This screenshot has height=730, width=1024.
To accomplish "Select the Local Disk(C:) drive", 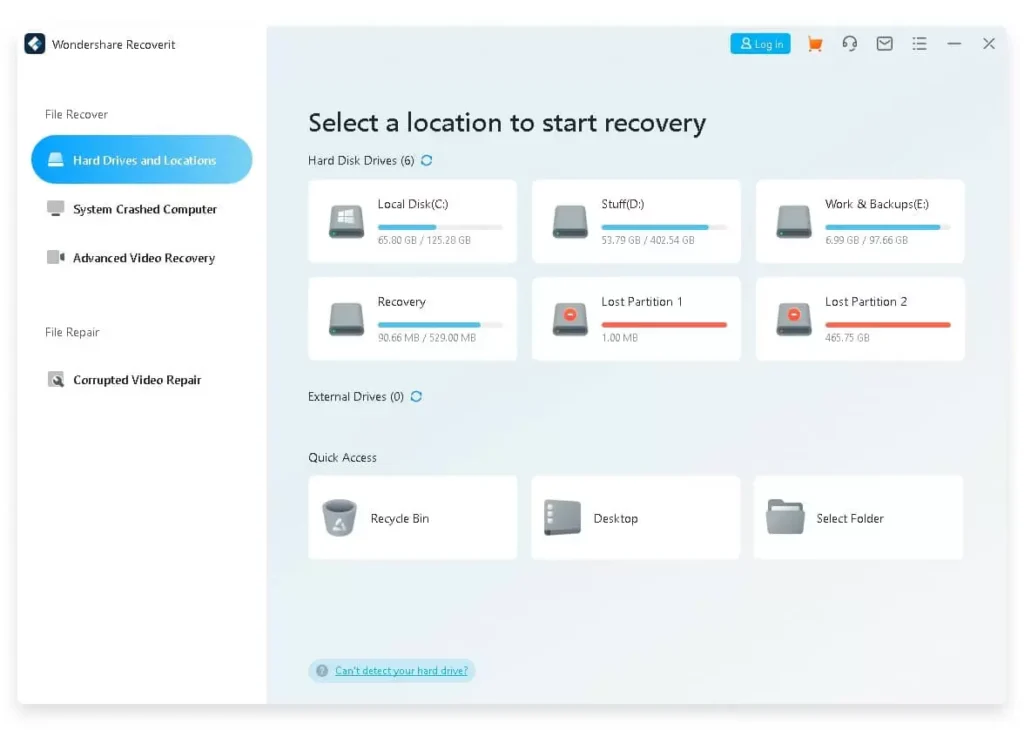I will click(x=412, y=220).
